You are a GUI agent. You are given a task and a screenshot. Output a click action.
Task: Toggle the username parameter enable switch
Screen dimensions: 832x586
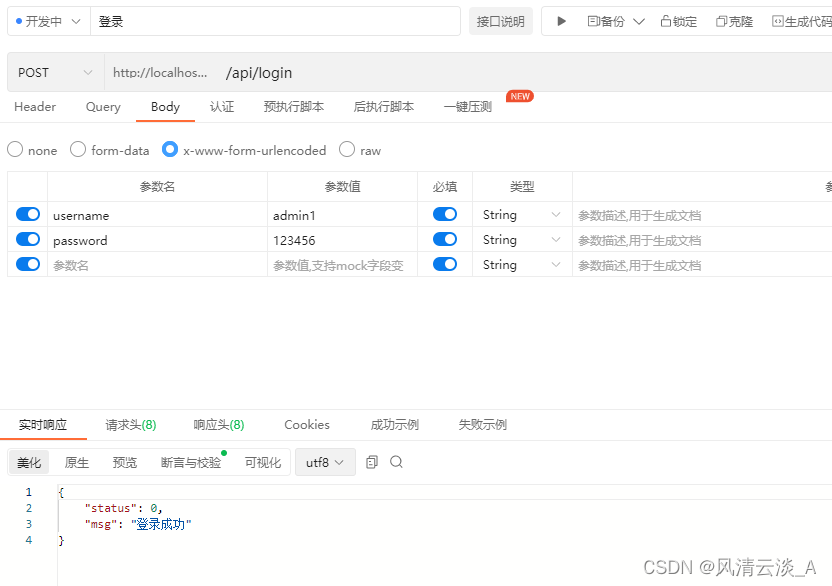click(28, 214)
